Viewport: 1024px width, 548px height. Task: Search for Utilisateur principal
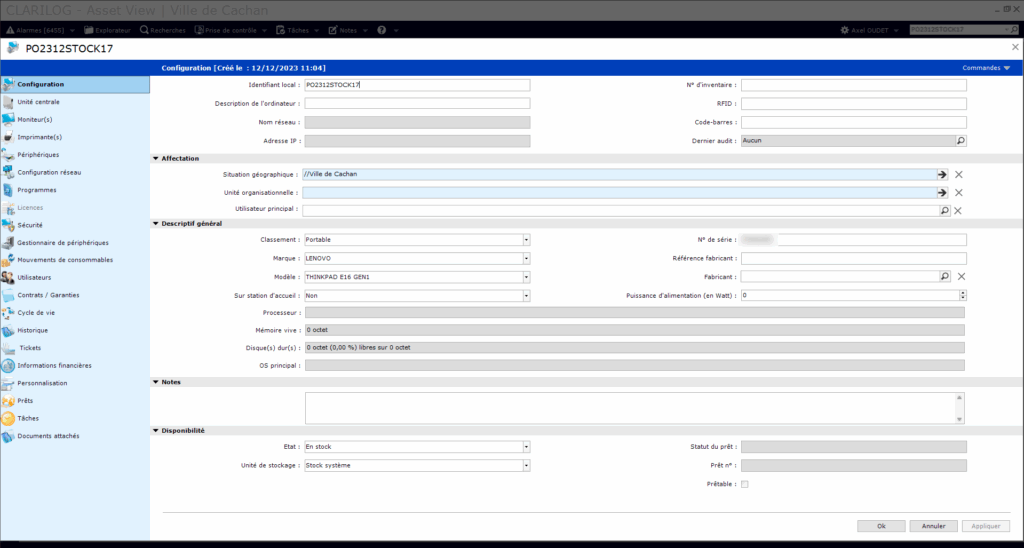[x=944, y=210]
